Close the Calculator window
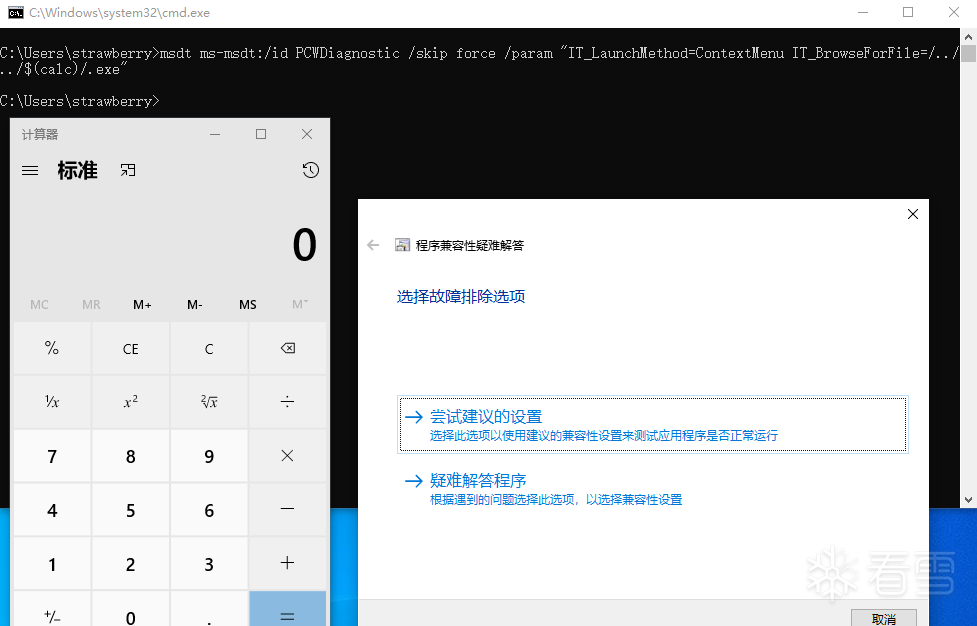977x626 pixels. coord(307,134)
